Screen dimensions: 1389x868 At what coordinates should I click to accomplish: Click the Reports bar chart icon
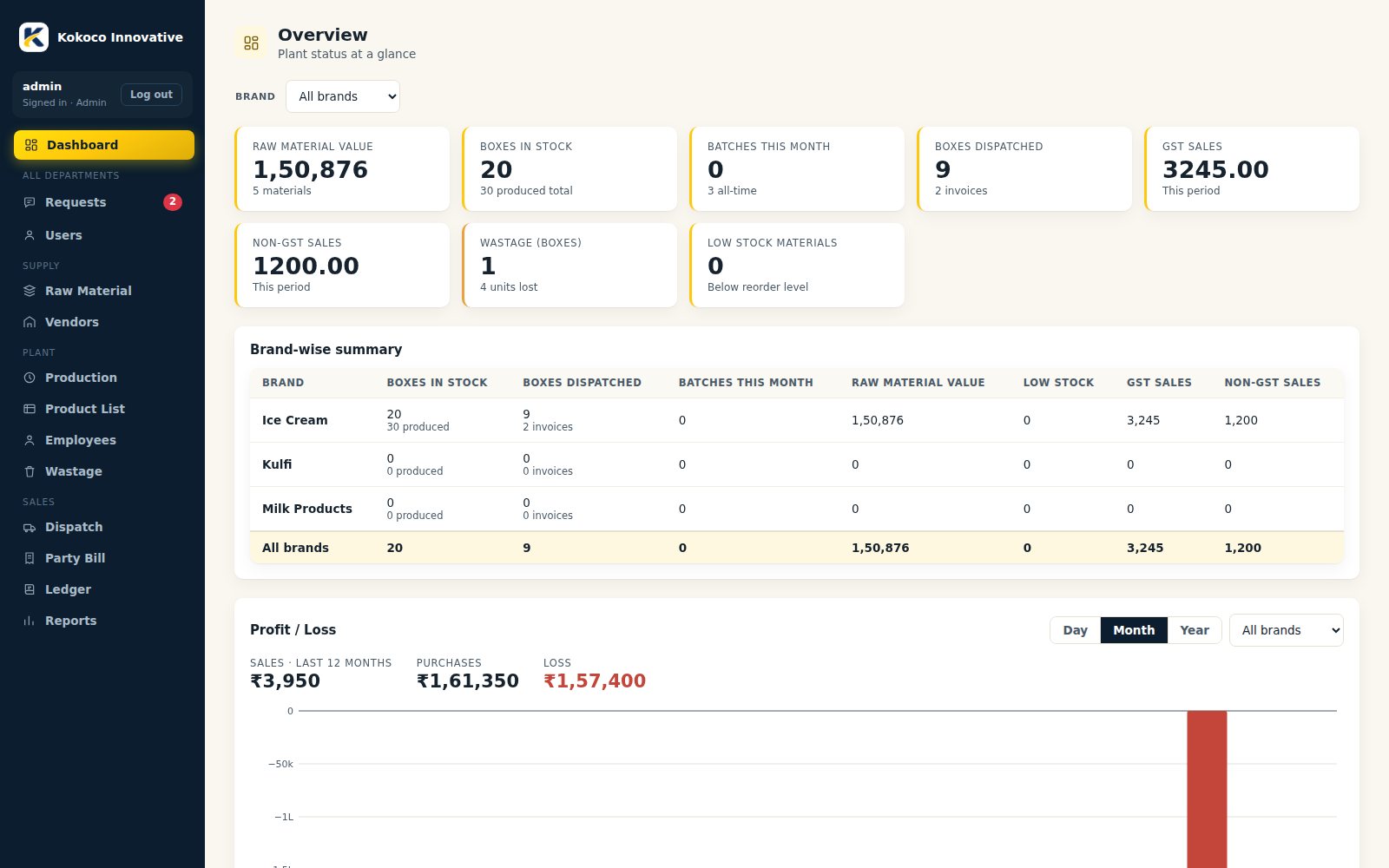(30, 621)
